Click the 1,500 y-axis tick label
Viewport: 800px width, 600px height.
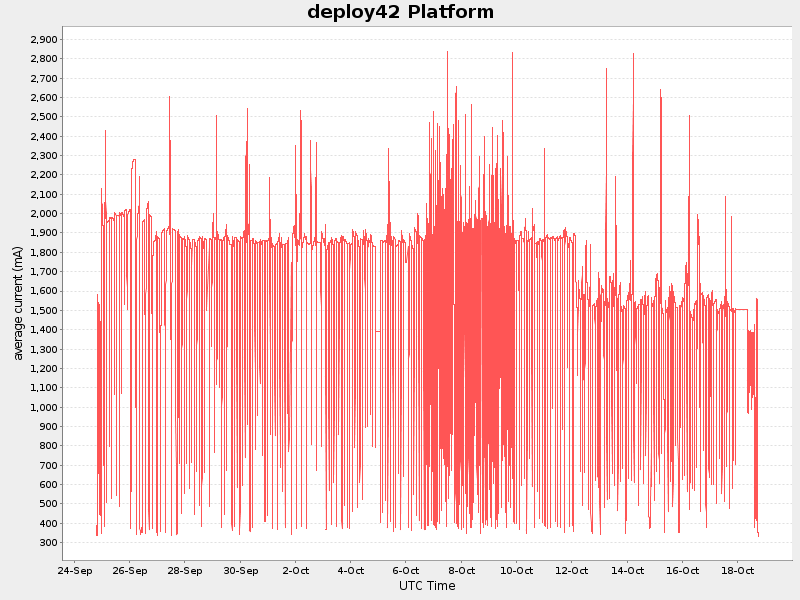pyautogui.click(x=46, y=311)
